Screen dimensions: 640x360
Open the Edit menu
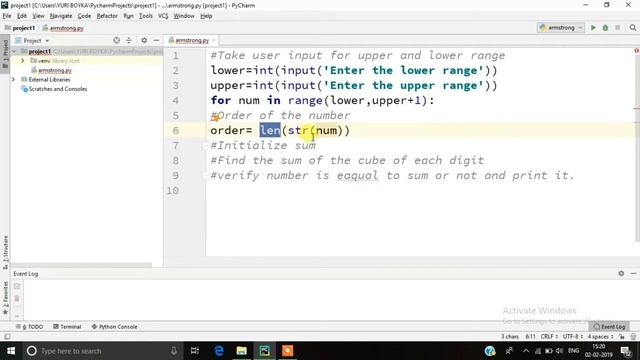(22, 16)
